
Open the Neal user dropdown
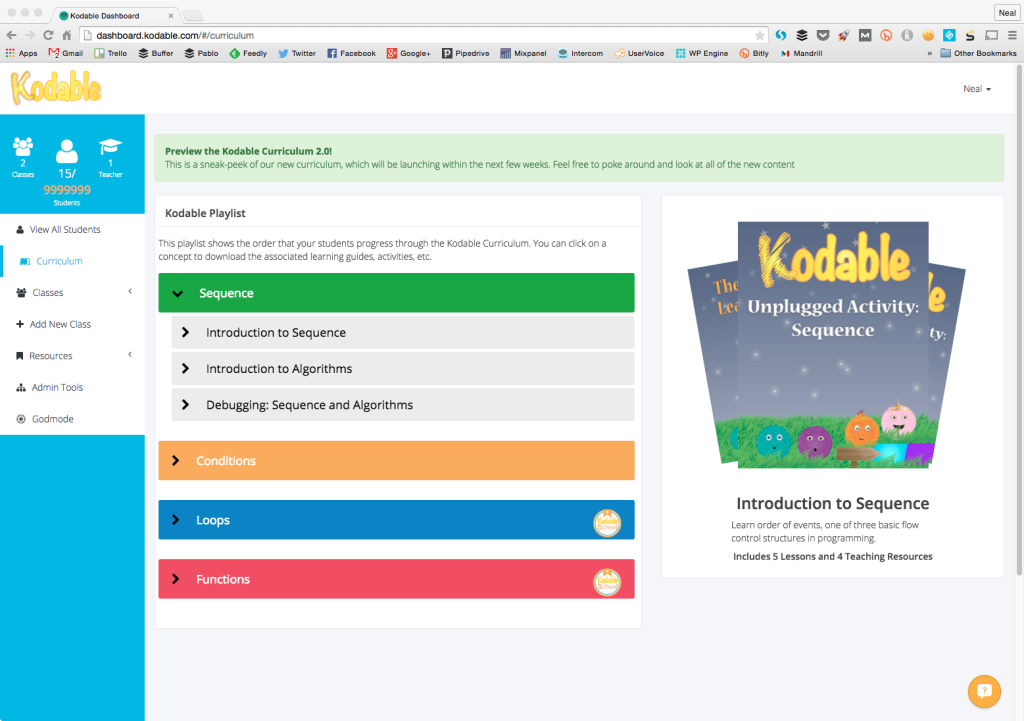pos(977,89)
